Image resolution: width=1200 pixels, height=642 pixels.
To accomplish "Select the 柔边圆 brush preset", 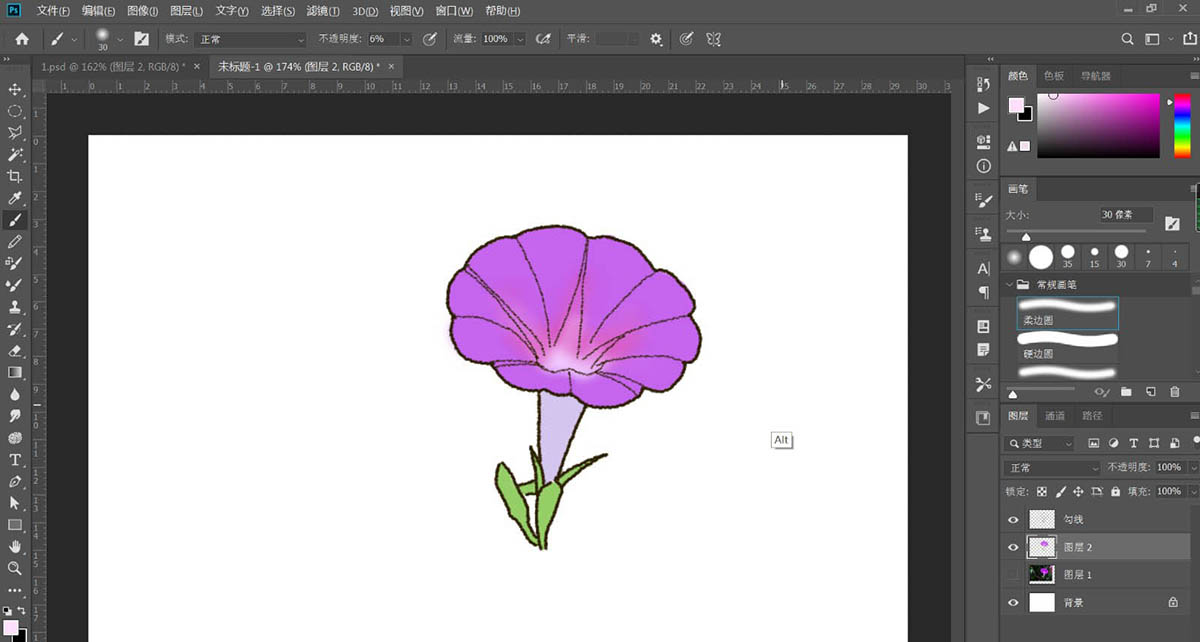I will coord(1067,314).
